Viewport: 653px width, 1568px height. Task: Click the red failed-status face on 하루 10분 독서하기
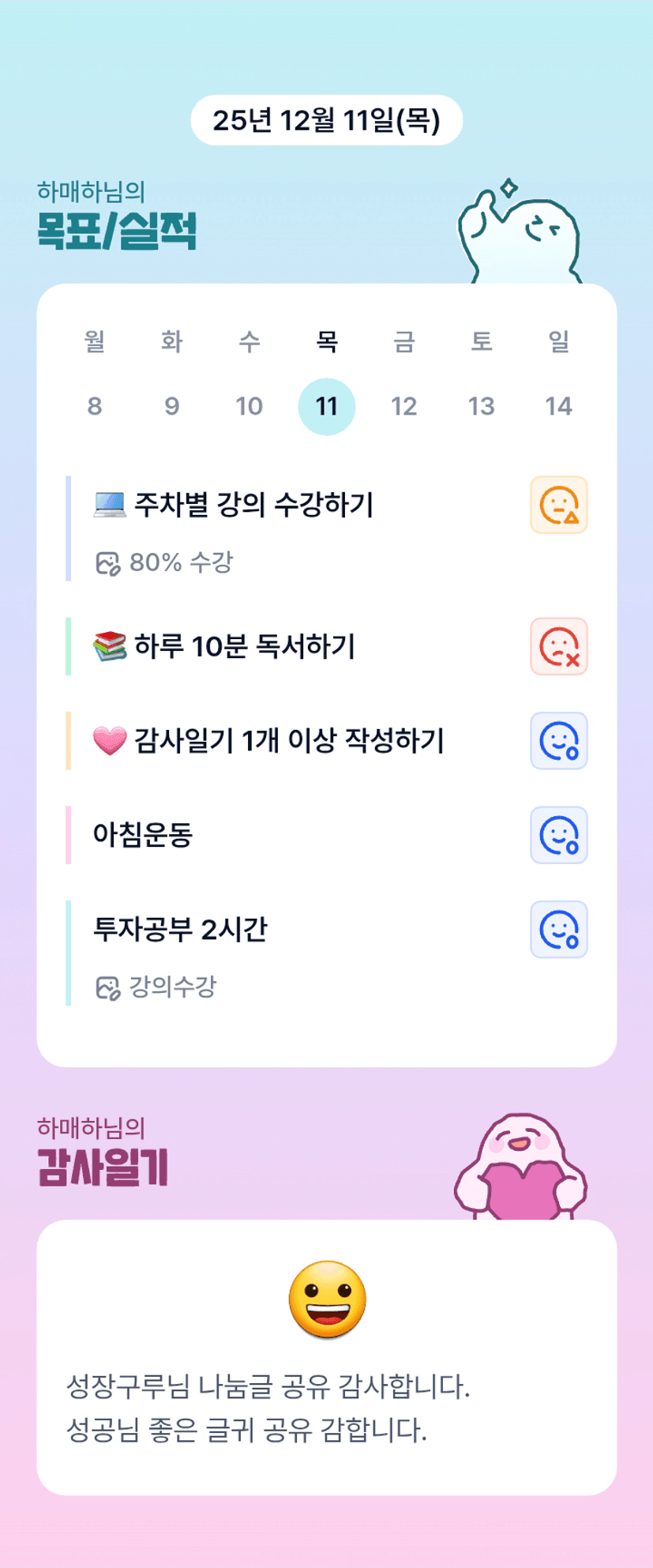(x=559, y=647)
